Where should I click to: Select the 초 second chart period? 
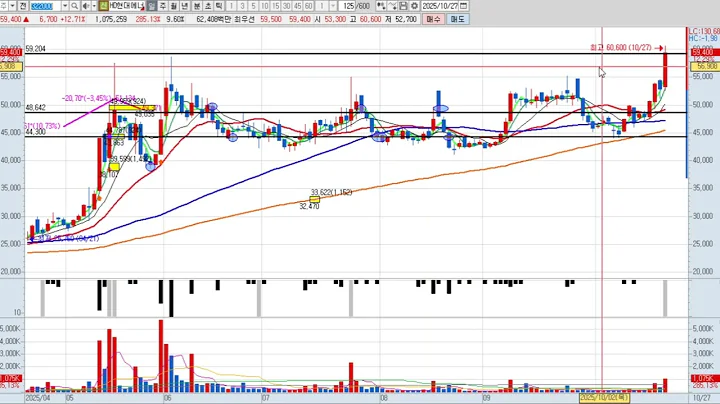[208, 6]
